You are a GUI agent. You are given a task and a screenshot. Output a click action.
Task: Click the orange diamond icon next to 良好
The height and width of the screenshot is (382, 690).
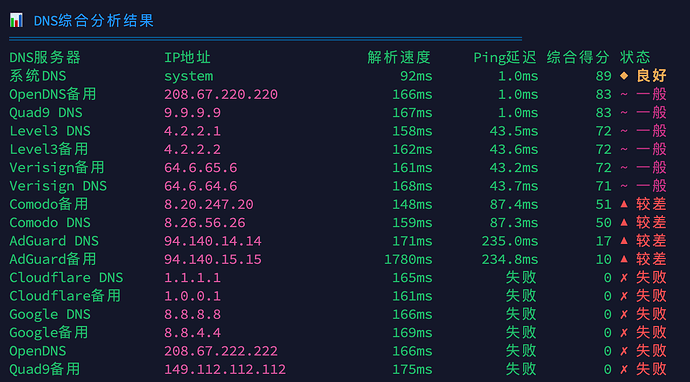[624, 76]
